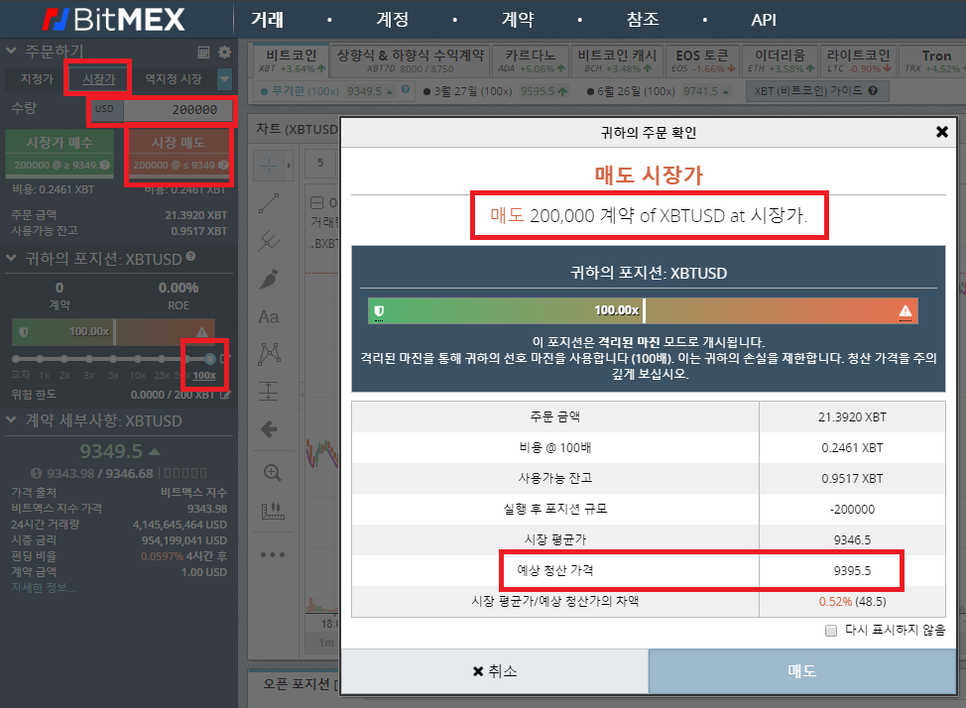This screenshot has height=708, width=966.
Task: Close the order confirmation dialog with X
Action: pyautogui.click(x=942, y=132)
